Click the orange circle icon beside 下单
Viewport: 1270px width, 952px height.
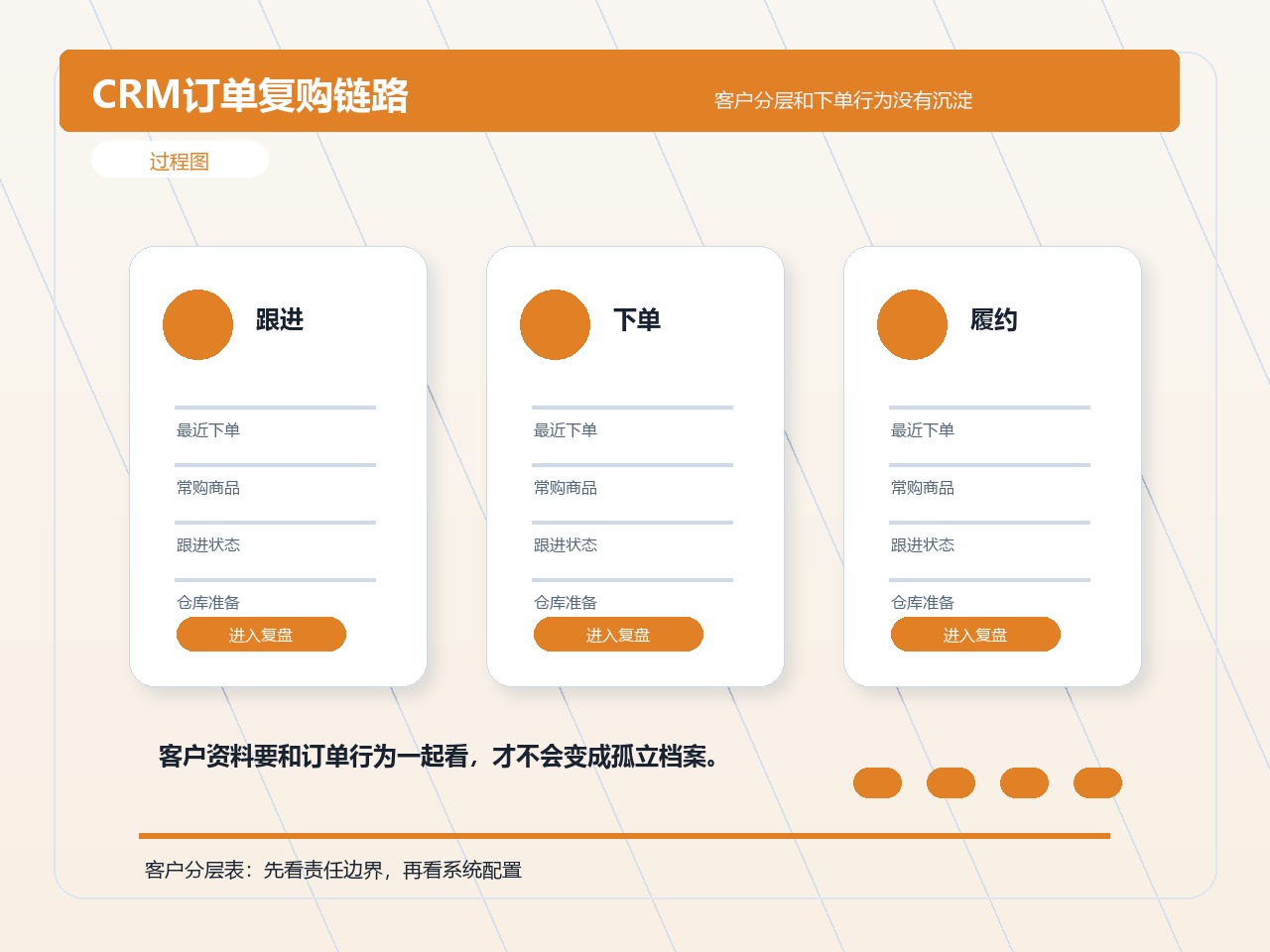(555, 324)
